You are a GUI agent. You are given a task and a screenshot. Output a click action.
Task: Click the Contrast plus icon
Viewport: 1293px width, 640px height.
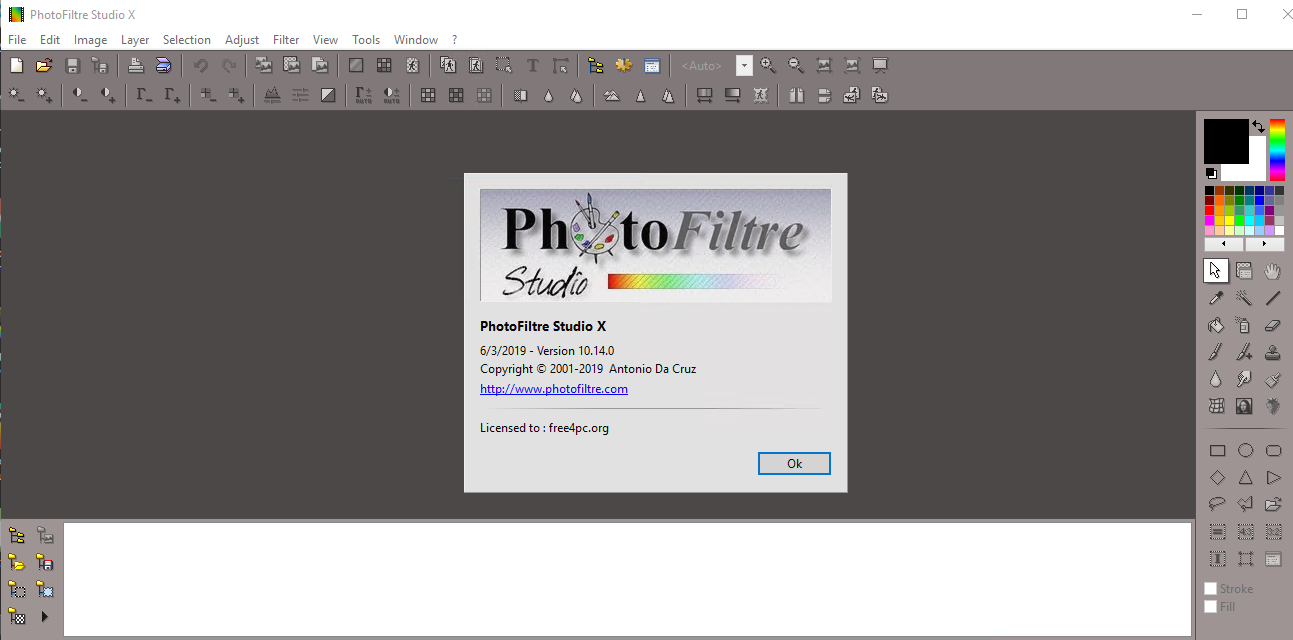[108, 95]
